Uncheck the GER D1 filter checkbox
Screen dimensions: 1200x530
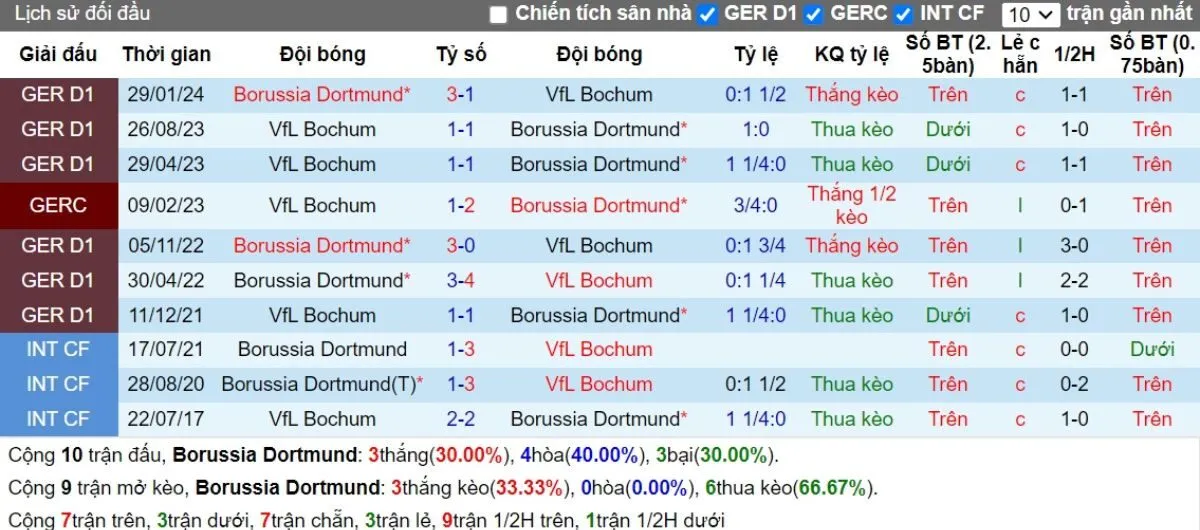pos(708,15)
